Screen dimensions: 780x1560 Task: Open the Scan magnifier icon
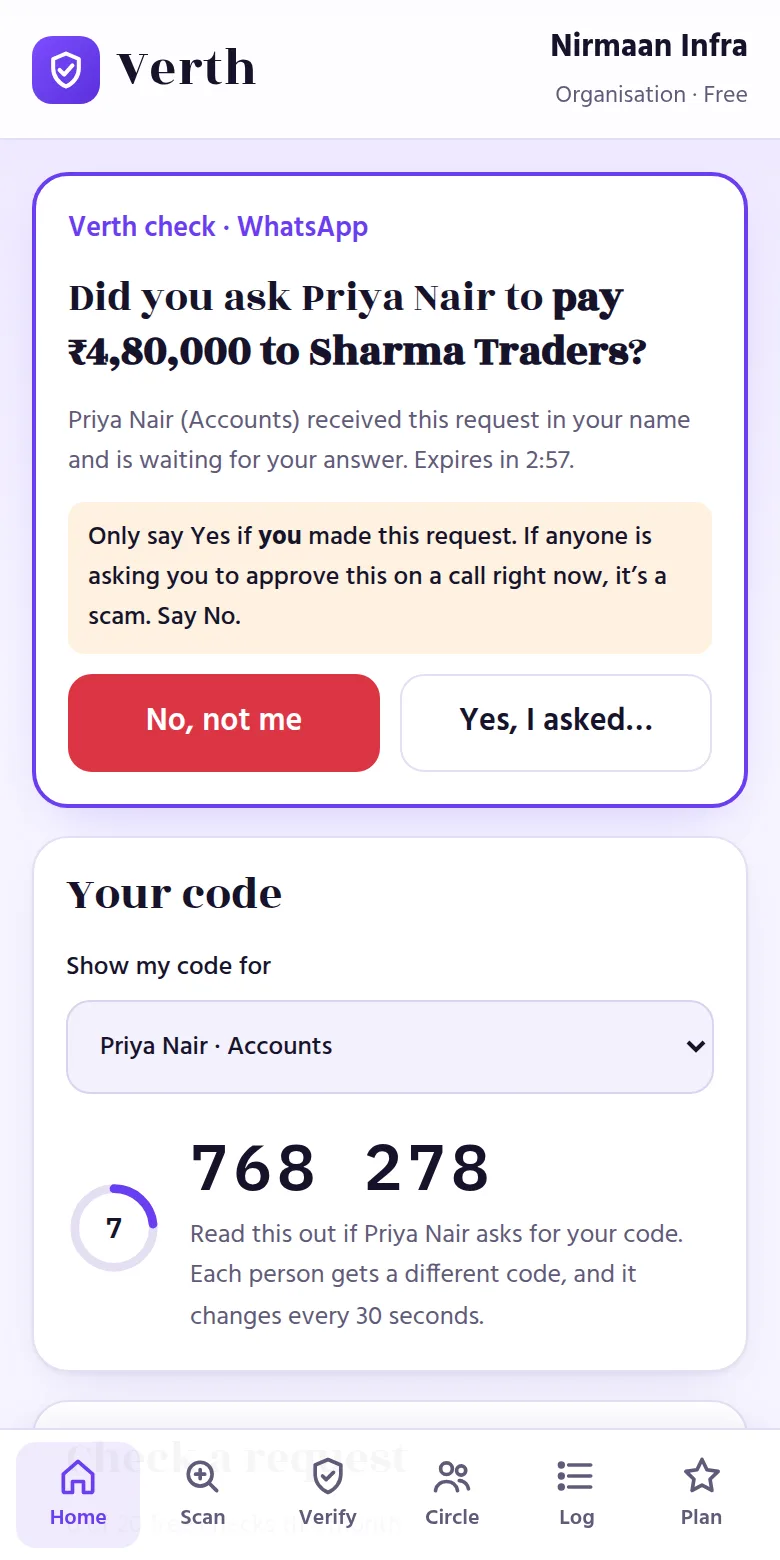pos(202,1476)
